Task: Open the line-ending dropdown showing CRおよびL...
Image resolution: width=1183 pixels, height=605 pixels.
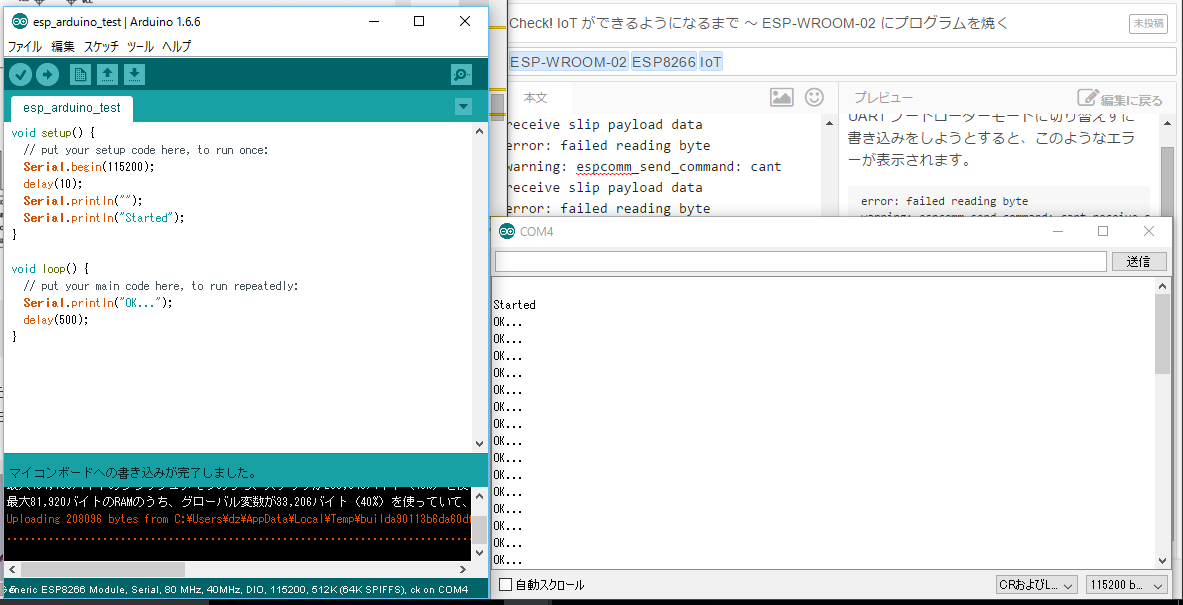Action: coord(1037,584)
